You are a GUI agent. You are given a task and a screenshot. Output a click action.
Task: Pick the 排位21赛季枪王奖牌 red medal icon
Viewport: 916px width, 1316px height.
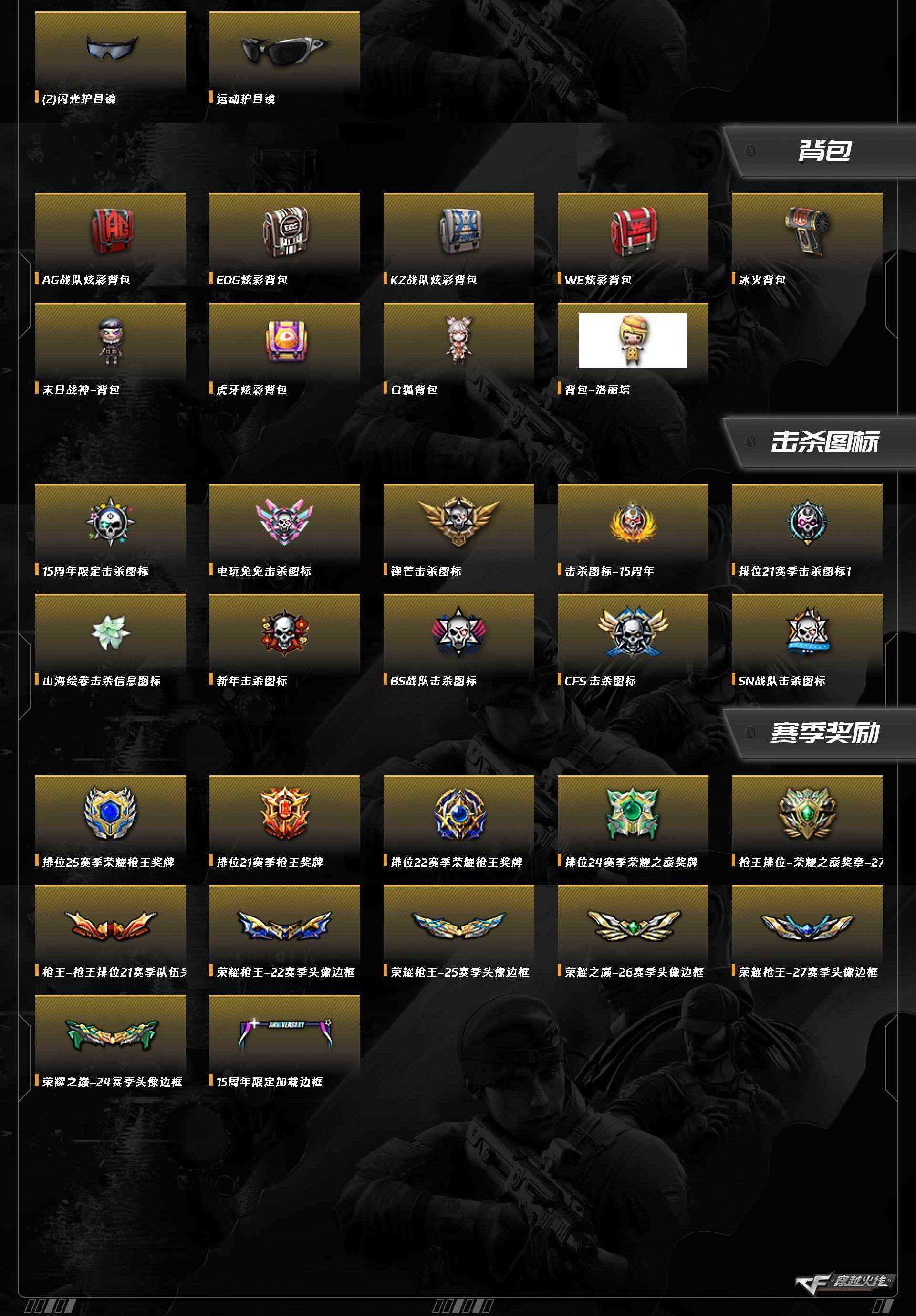[285, 813]
